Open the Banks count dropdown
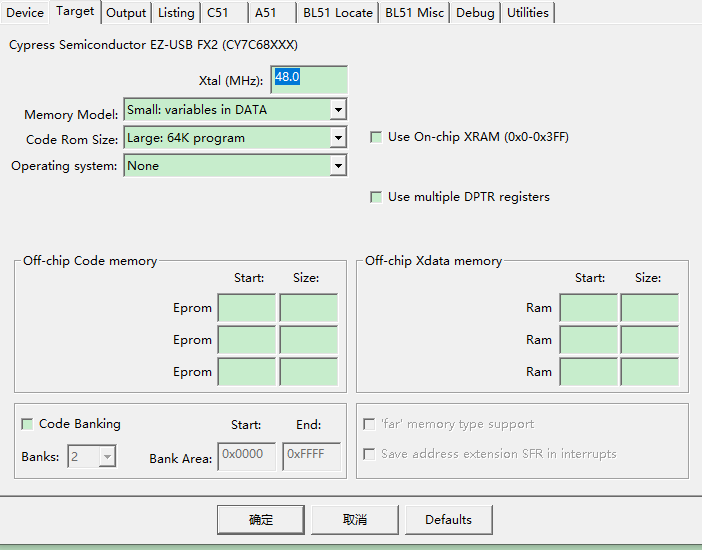 pos(92,456)
